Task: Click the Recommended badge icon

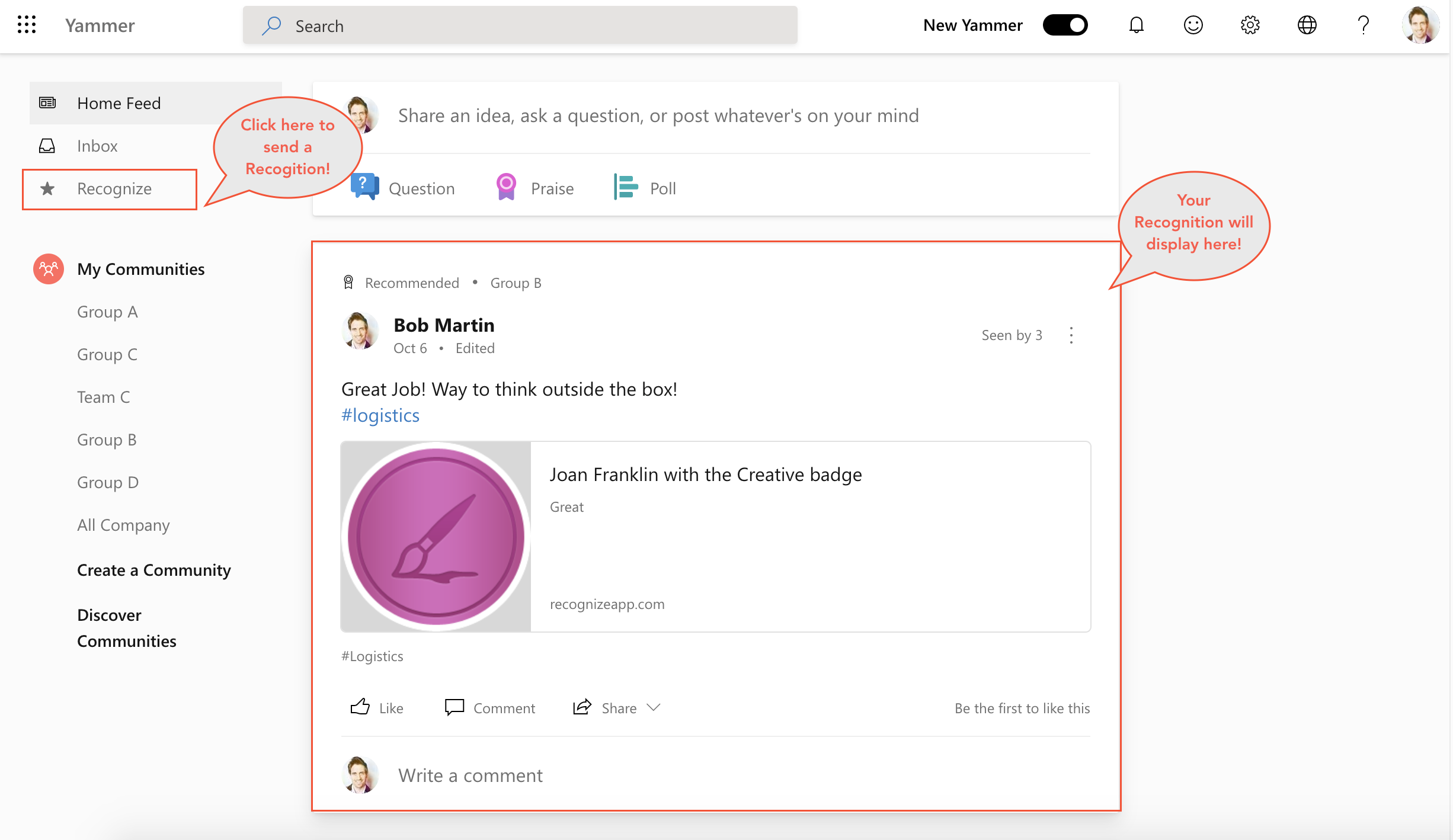Action: 348,283
